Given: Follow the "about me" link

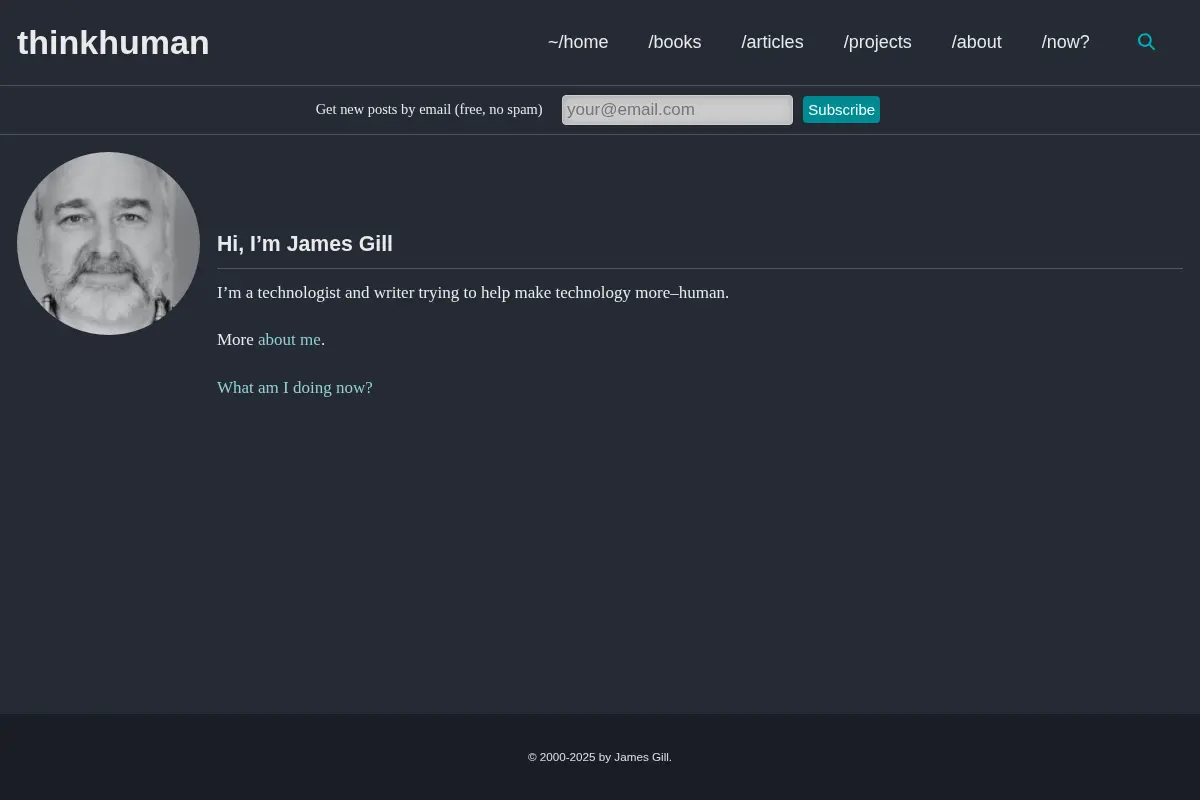Looking at the screenshot, I should coord(289,340).
